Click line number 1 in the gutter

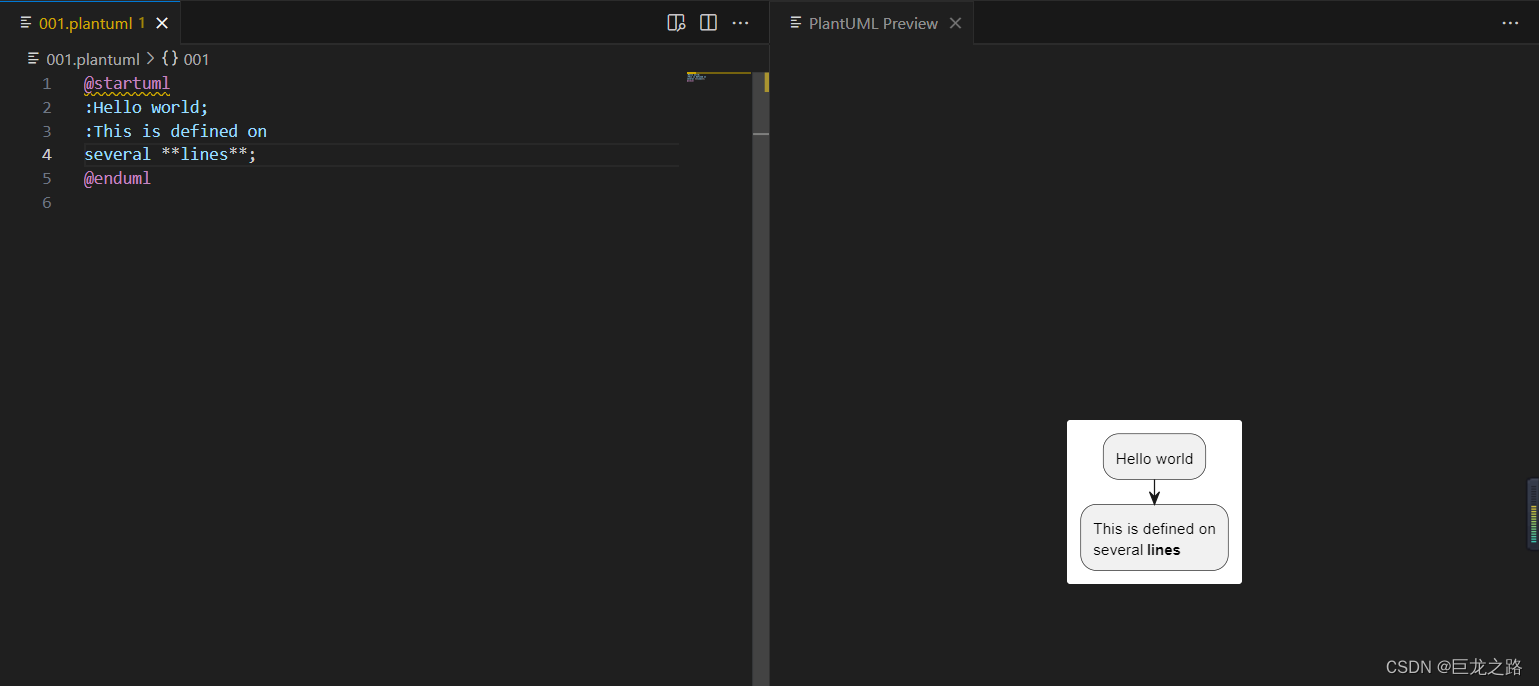click(46, 83)
